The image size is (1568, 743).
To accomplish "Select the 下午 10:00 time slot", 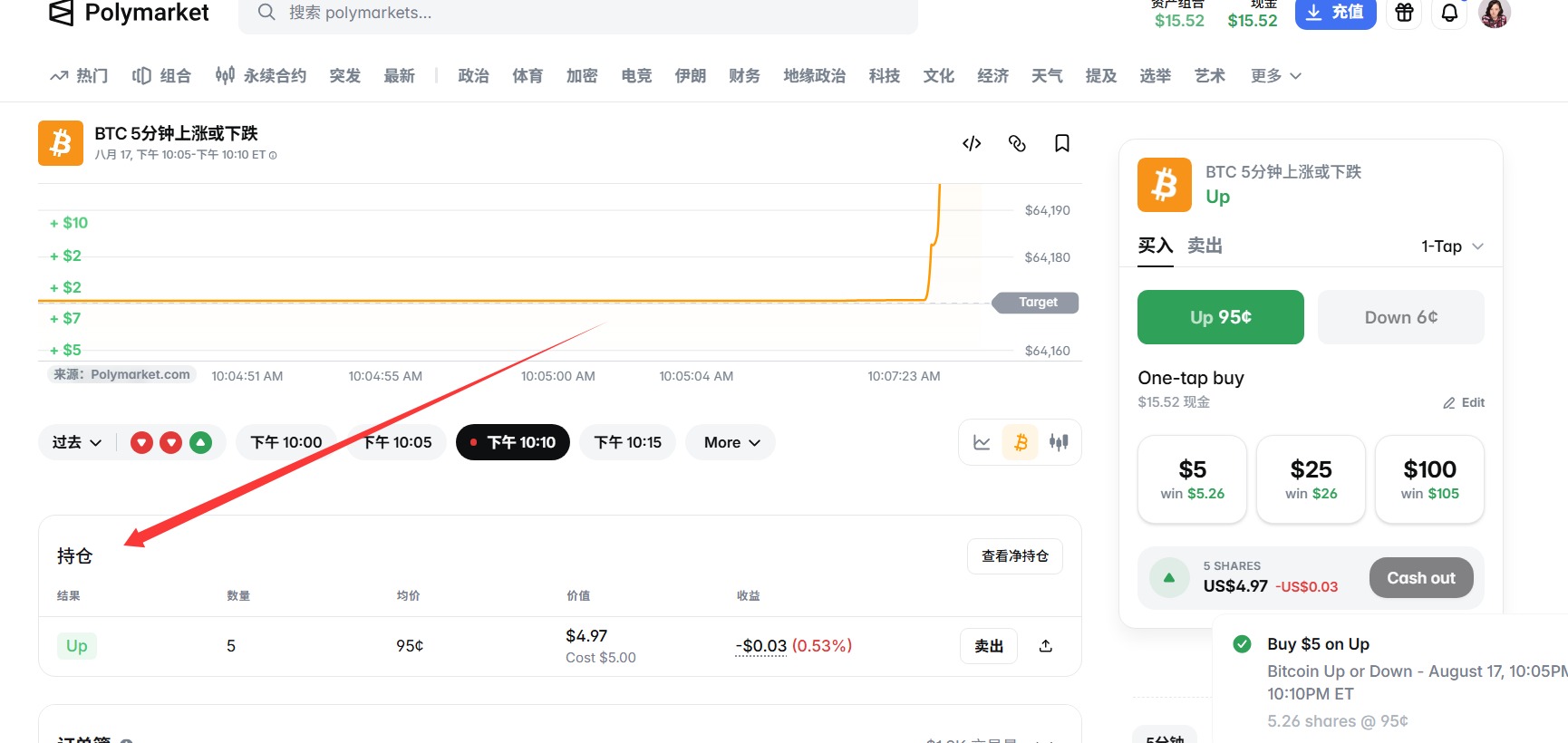I will pos(286,442).
